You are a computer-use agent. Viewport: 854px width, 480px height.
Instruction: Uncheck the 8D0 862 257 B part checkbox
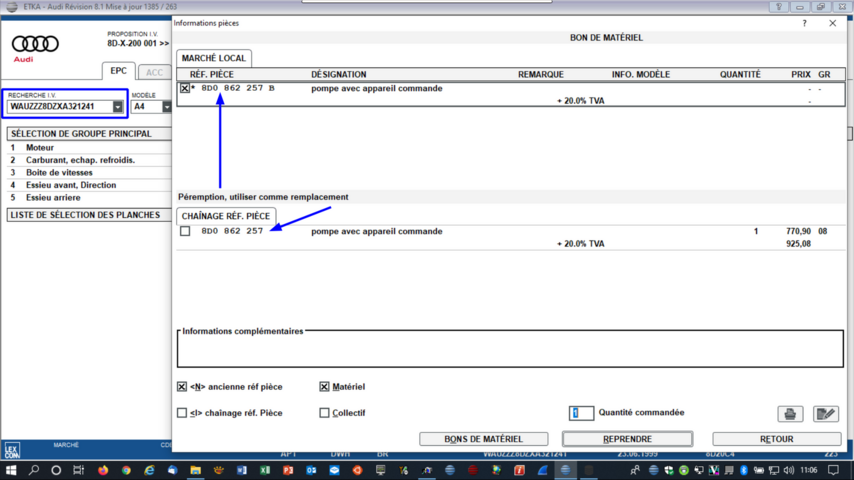tap(185, 88)
